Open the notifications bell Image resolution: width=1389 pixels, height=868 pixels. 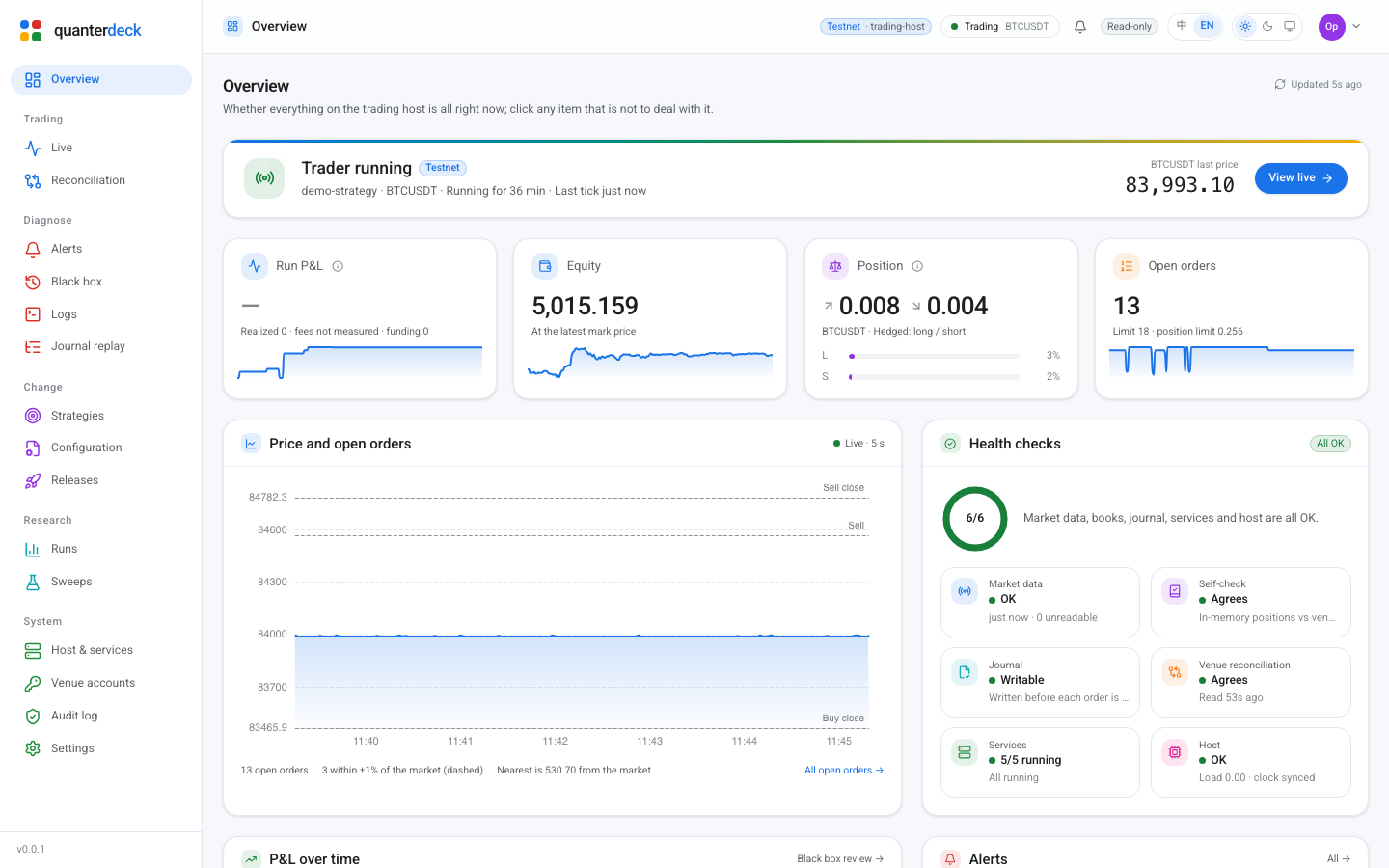[x=1080, y=27]
